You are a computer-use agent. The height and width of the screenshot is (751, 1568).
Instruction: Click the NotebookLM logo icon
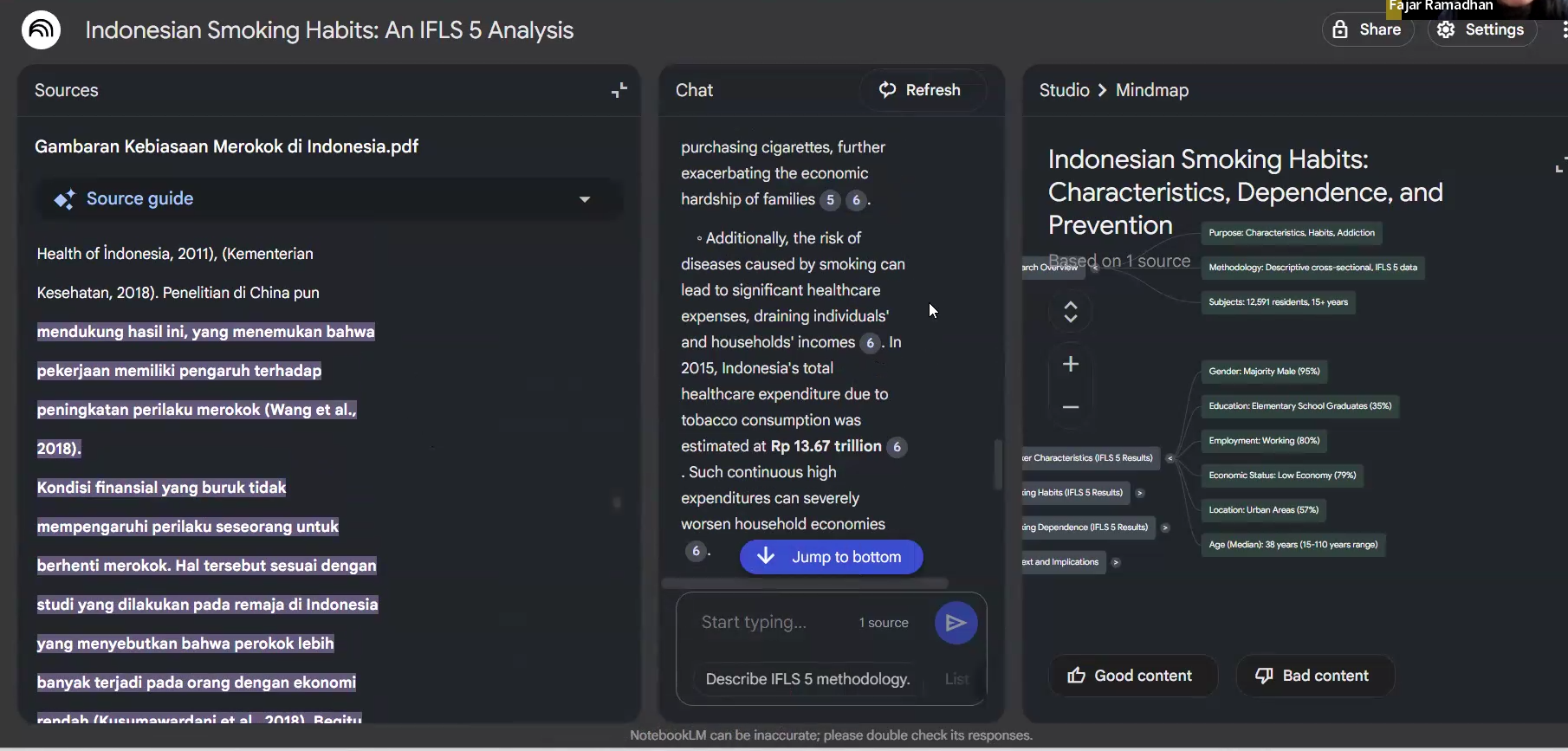[41, 30]
